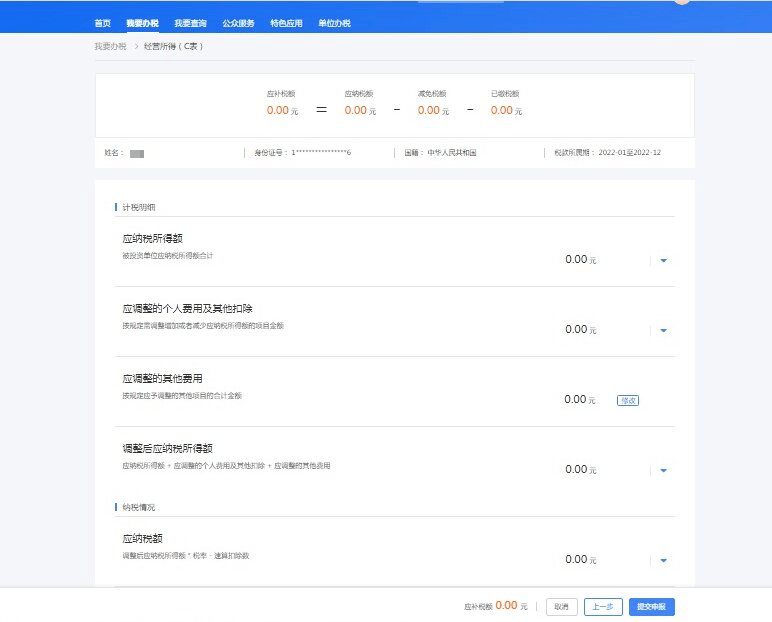Click 修改 button for 应调整的其他费用
772x622 pixels.
[628, 400]
